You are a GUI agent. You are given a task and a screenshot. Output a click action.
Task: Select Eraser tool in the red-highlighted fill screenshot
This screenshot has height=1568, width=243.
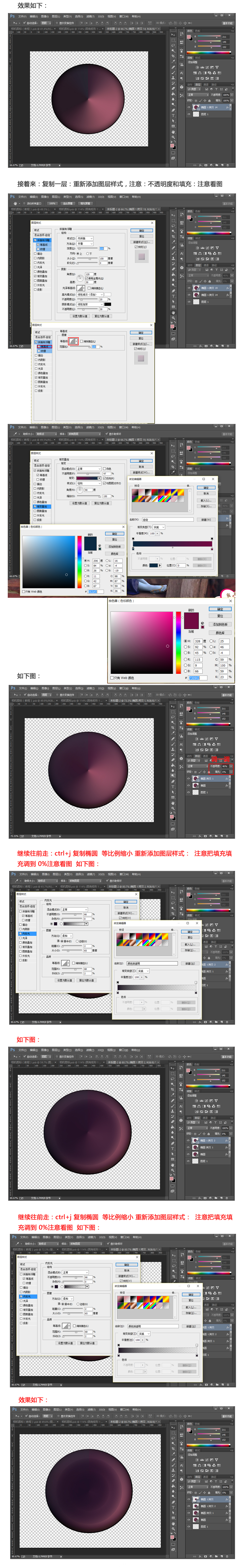coord(173,760)
